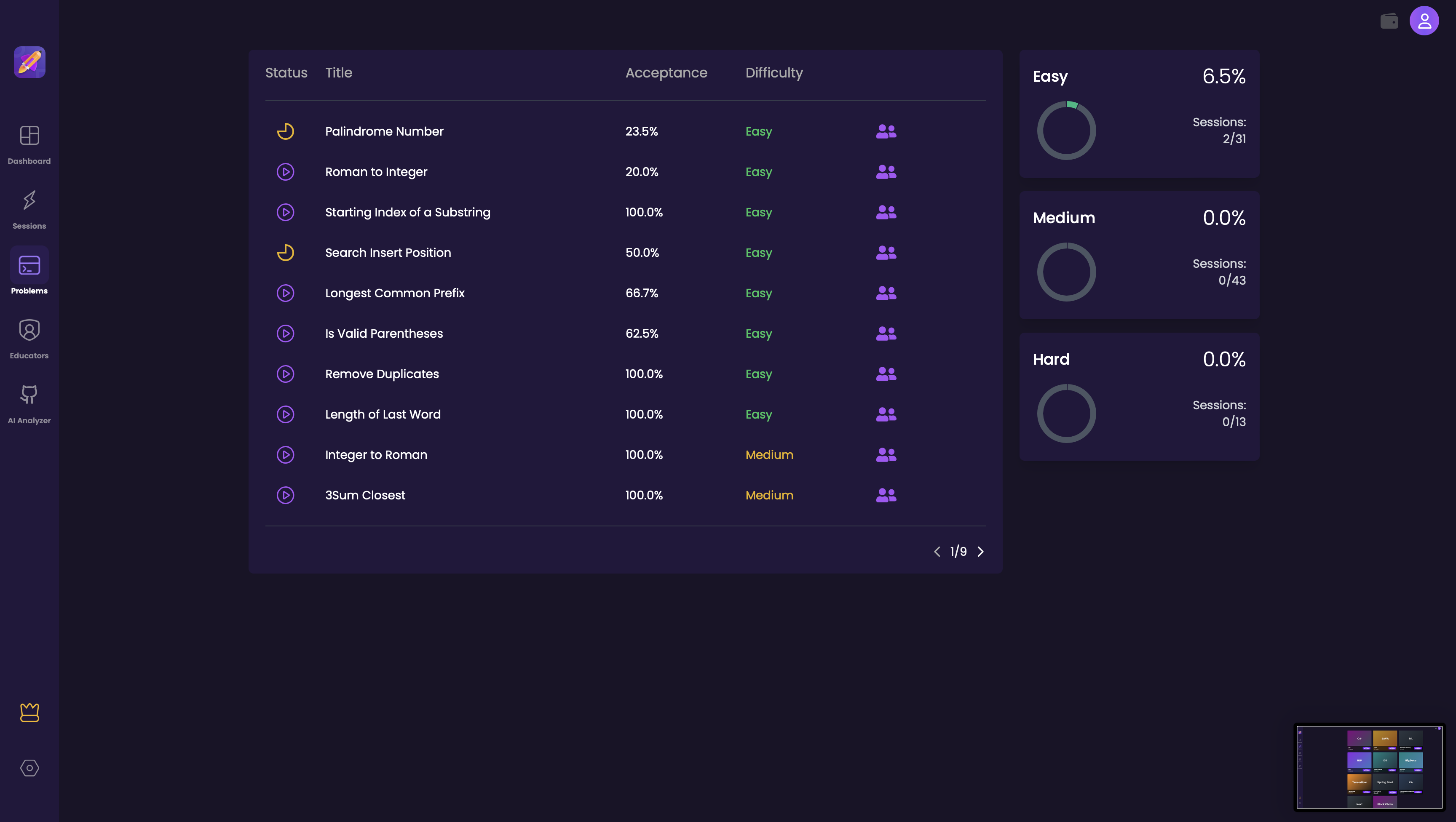Click the picture-in-picture preview thumbnail
The image size is (1456, 822).
coord(1369,767)
